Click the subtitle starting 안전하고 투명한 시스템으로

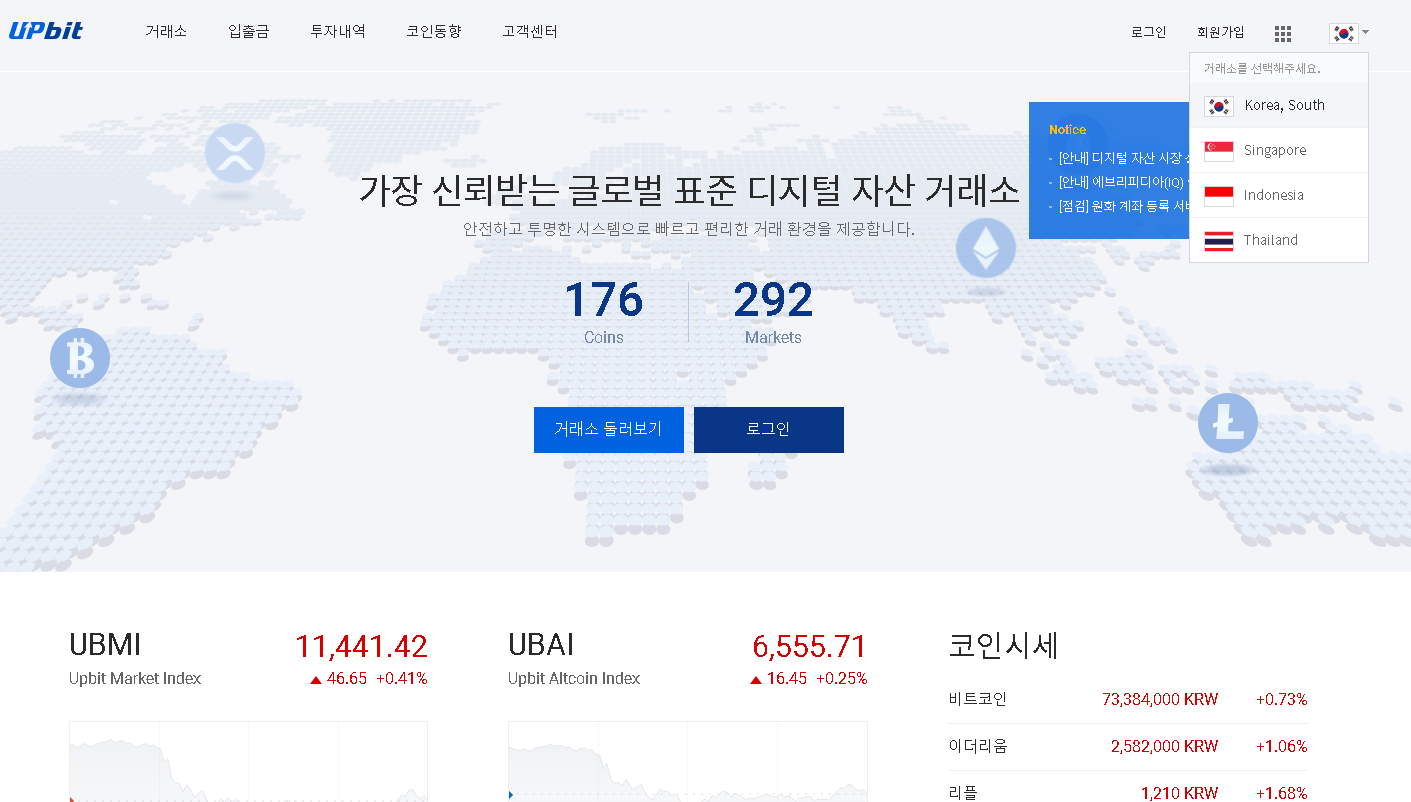(x=689, y=229)
